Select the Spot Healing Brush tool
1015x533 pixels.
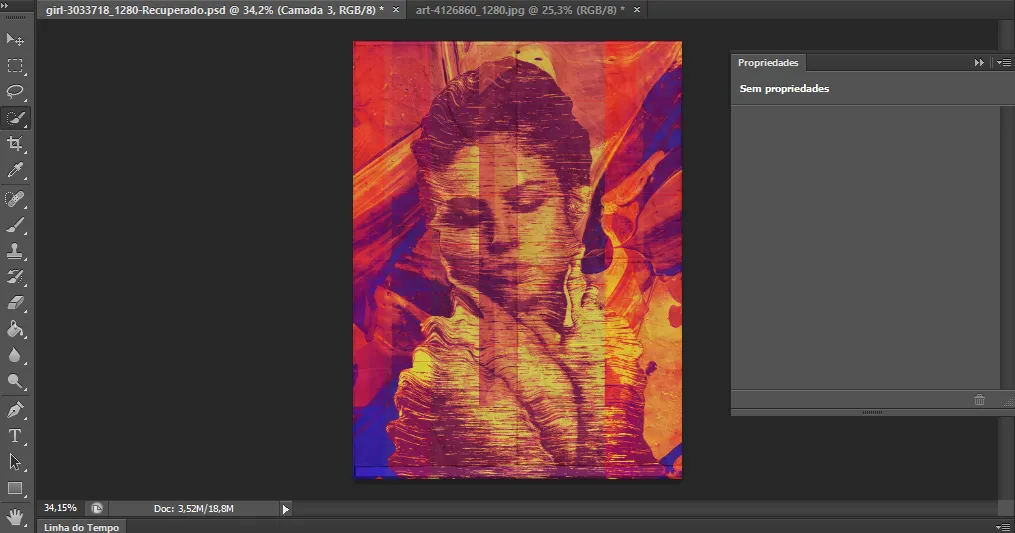point(15,198)
